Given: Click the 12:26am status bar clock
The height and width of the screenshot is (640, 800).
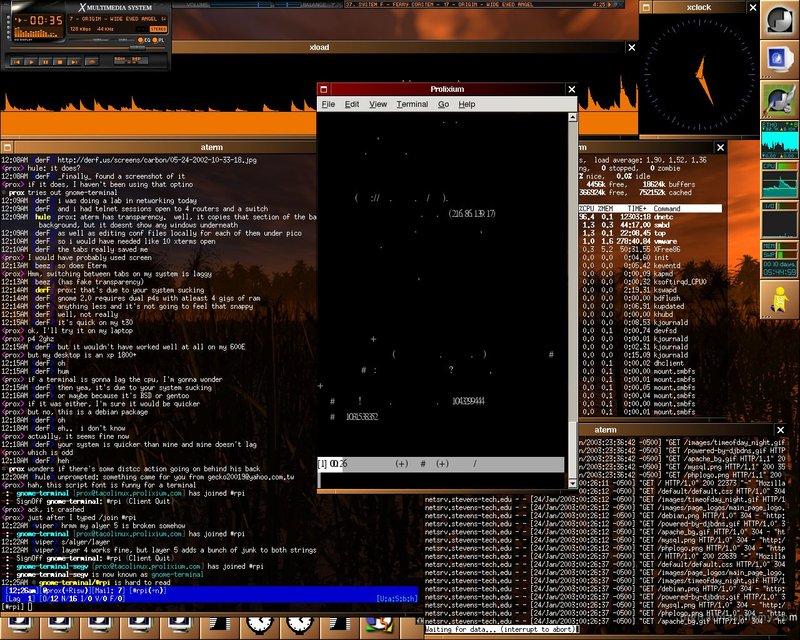Looking at the screenshot, I should click(20, 590).
